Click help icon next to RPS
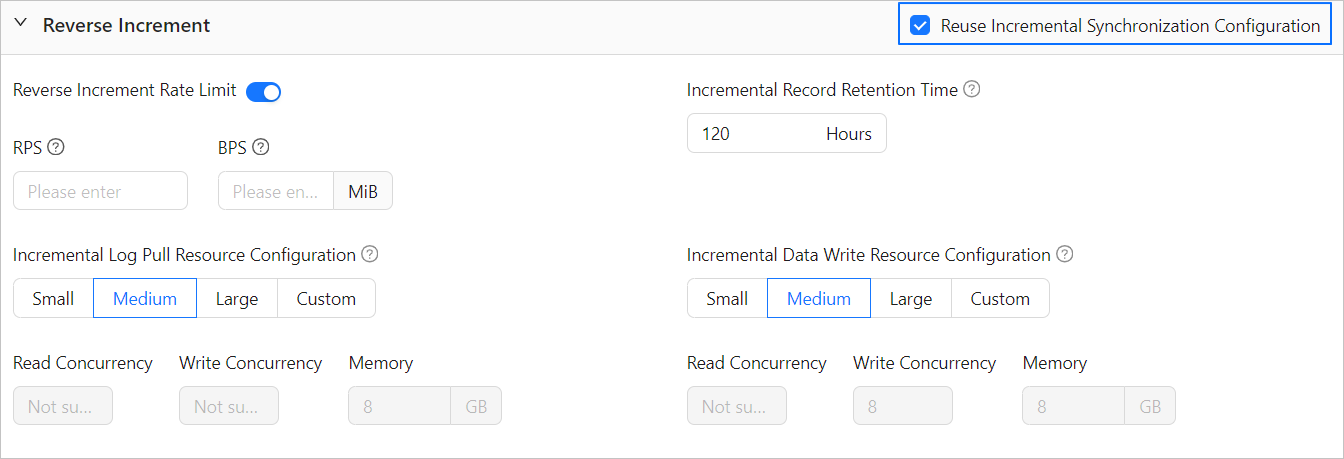Screen dimensions: 1344x459 click(x=56, y=147)
